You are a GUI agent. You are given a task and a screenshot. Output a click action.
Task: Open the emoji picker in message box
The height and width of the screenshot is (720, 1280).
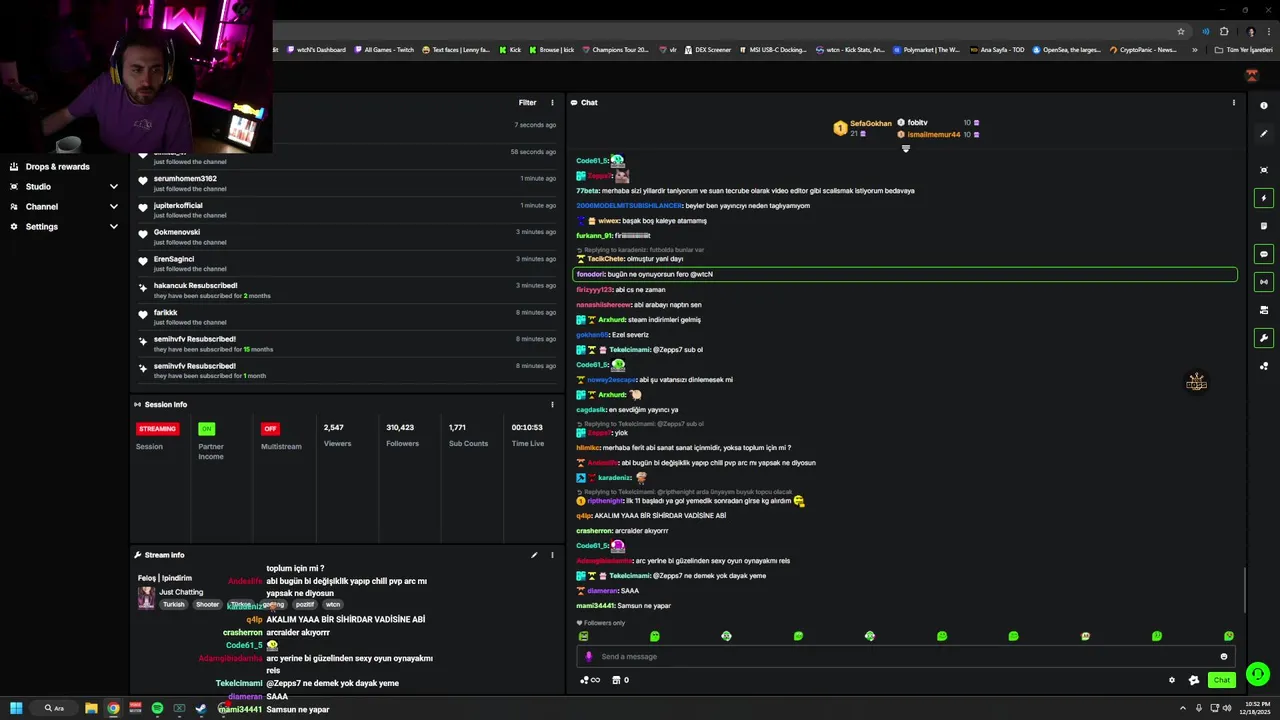1223,657
